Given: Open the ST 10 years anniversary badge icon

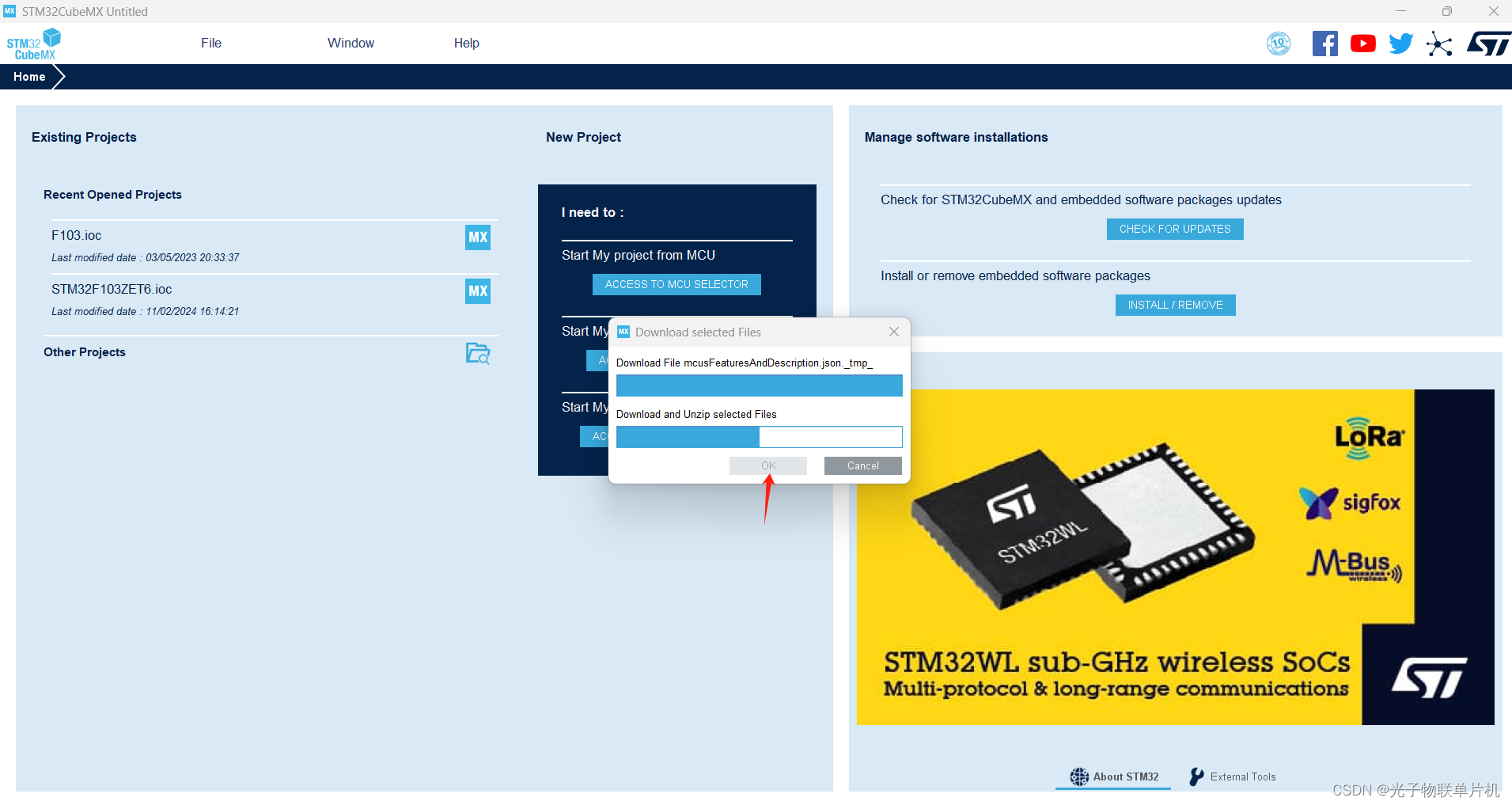Looking at the screenshot, I should click(1279, 44).
